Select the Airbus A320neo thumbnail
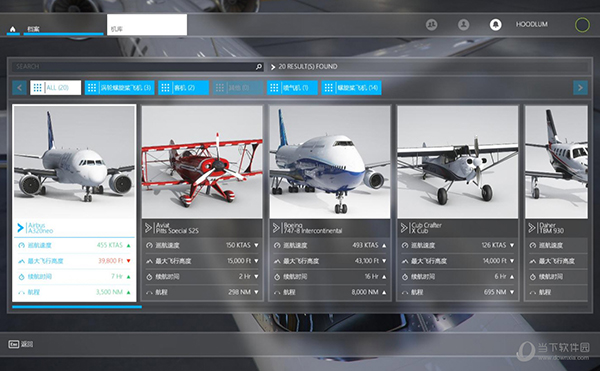Screen dimensions: 600x371 coord(74,162)
